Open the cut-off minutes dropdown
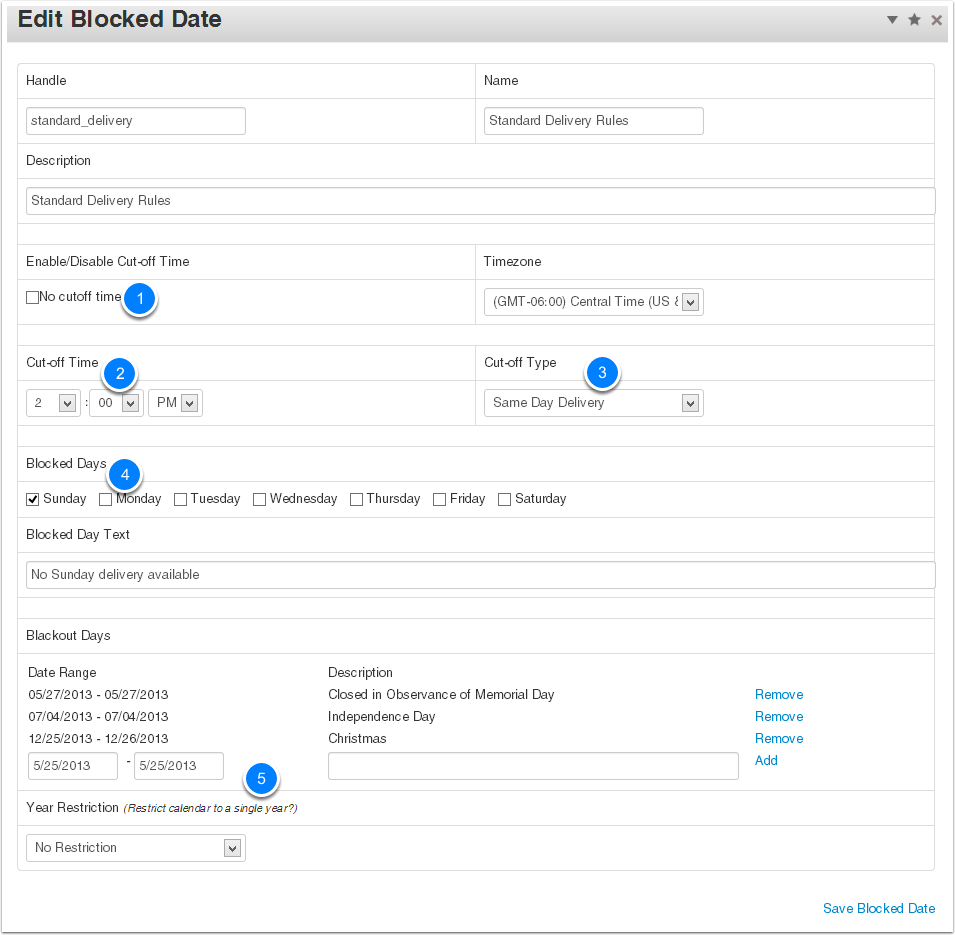The image size is (955, 935). coord(116,403)
